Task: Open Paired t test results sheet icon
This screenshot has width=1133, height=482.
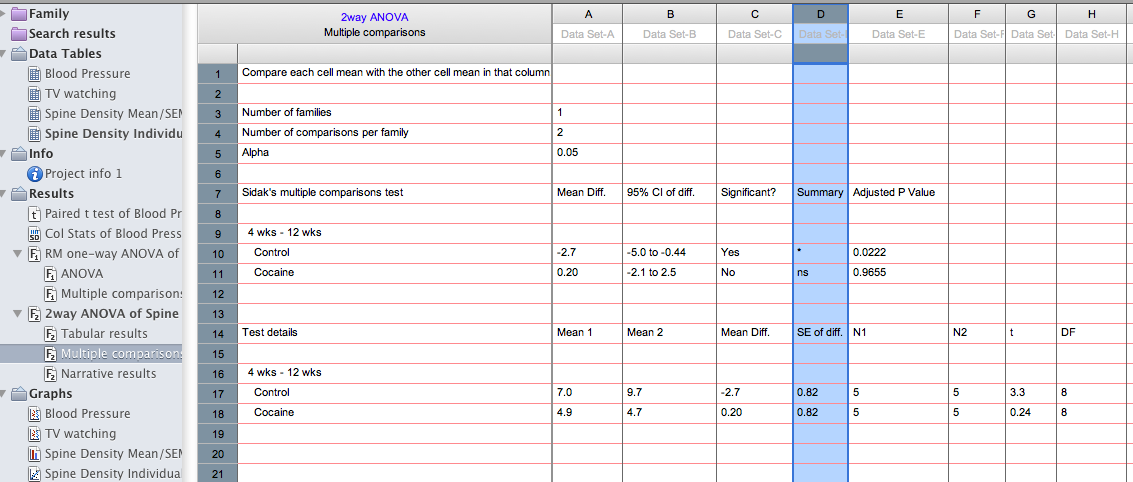Action: [35, 214]
